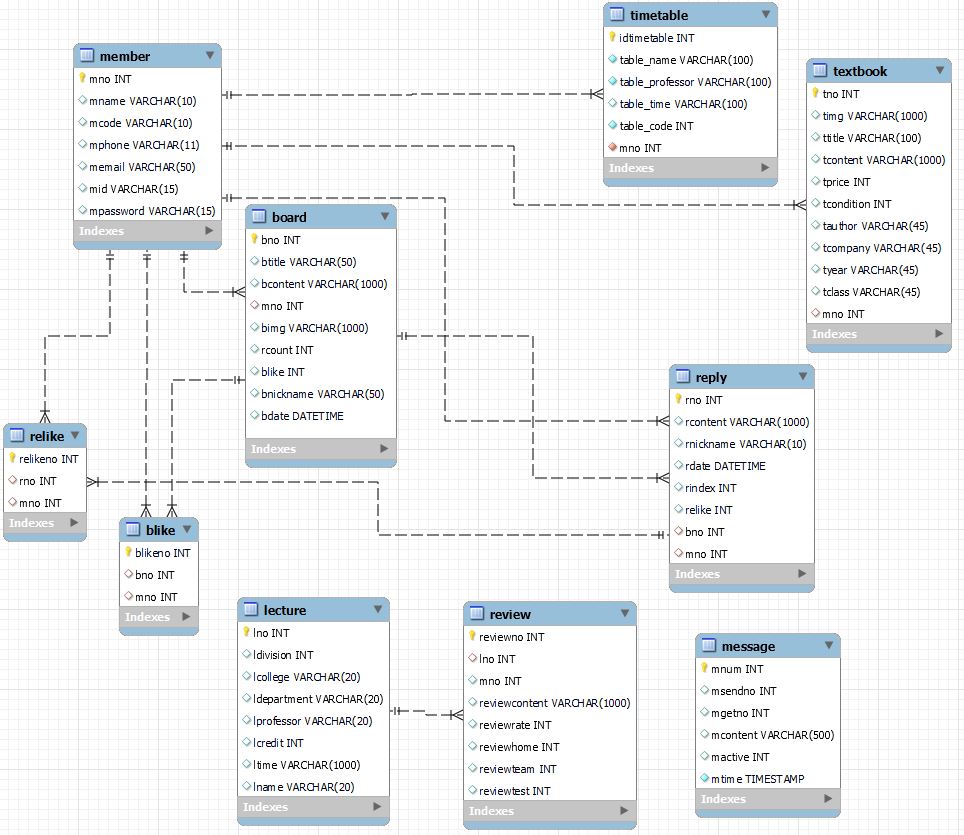Expand Indexes section of lecture table
This screenshot has width=964, height=835.
pos(377,806)
